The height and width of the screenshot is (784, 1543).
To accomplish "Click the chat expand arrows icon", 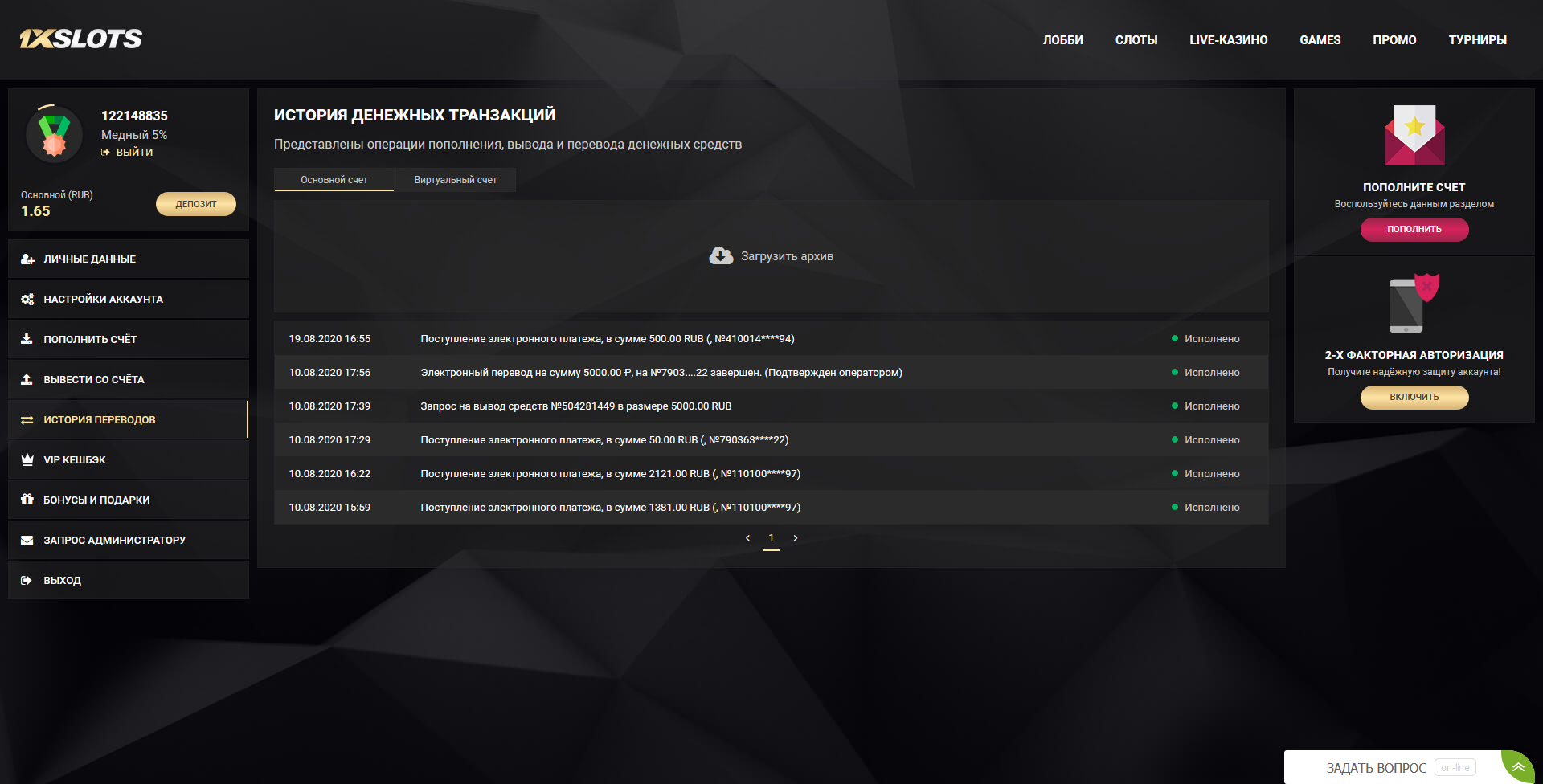I will coord(1518,767).
